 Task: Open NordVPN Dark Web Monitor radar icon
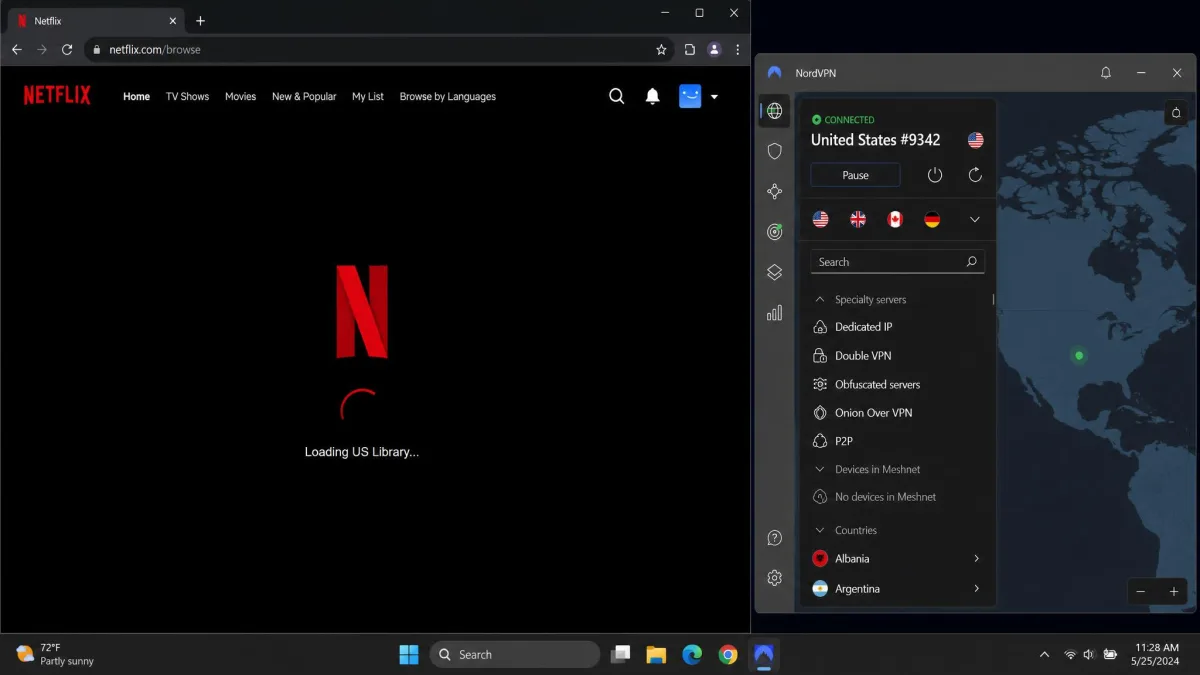774,232
